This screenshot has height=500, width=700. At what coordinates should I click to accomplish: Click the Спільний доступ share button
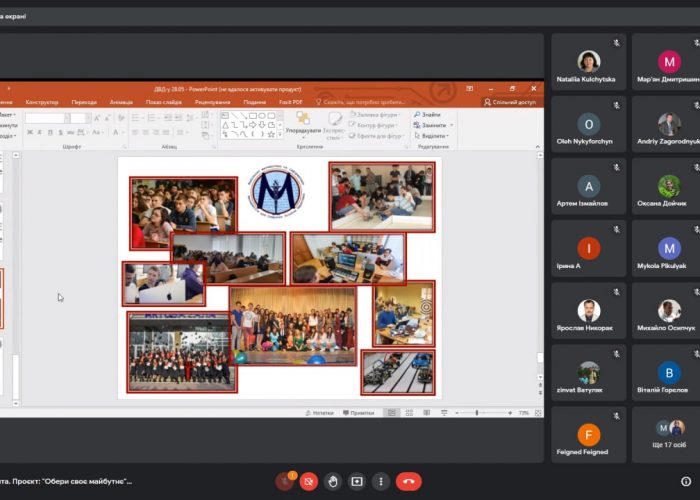pos(510,102)
